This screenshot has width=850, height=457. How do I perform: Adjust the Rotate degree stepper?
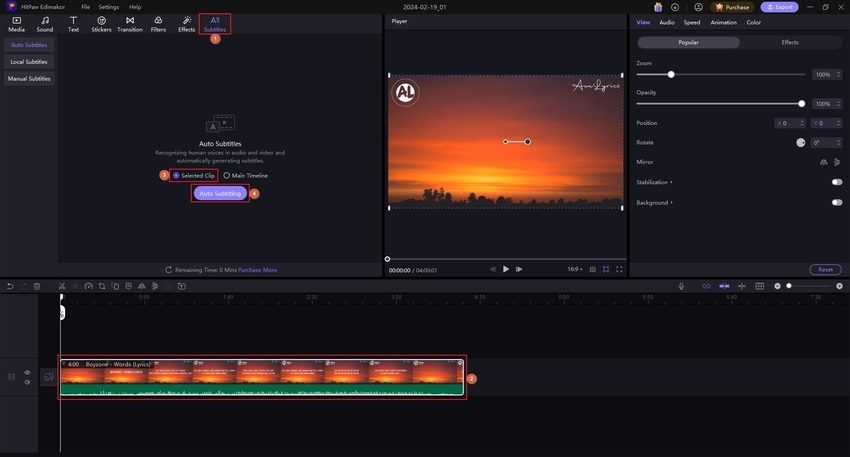839,143
